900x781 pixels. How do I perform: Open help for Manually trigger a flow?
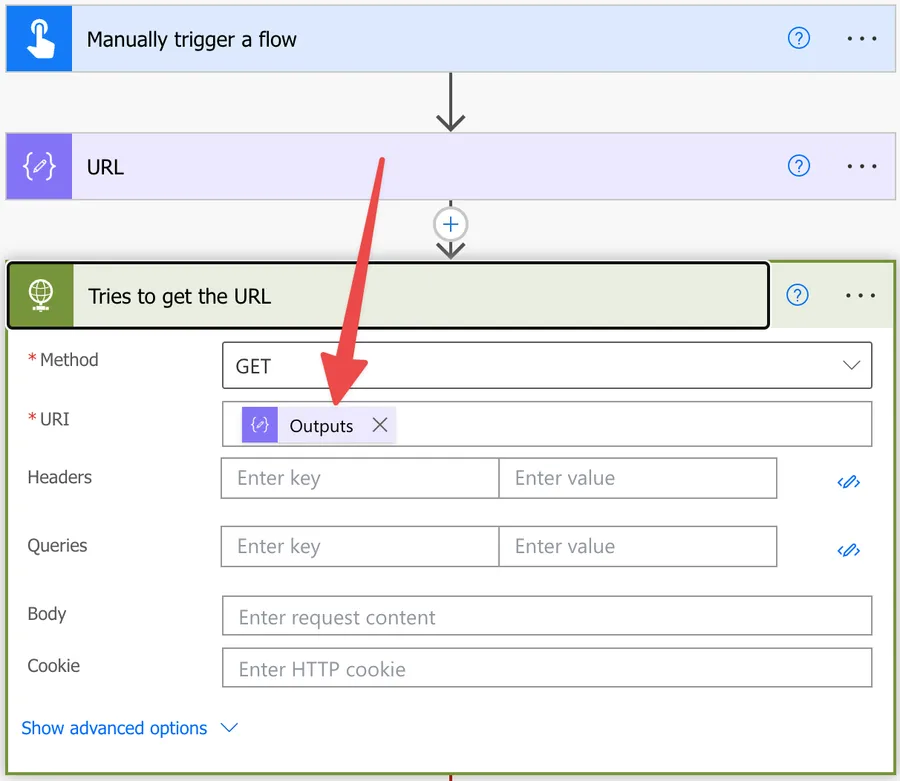(798, 38)
